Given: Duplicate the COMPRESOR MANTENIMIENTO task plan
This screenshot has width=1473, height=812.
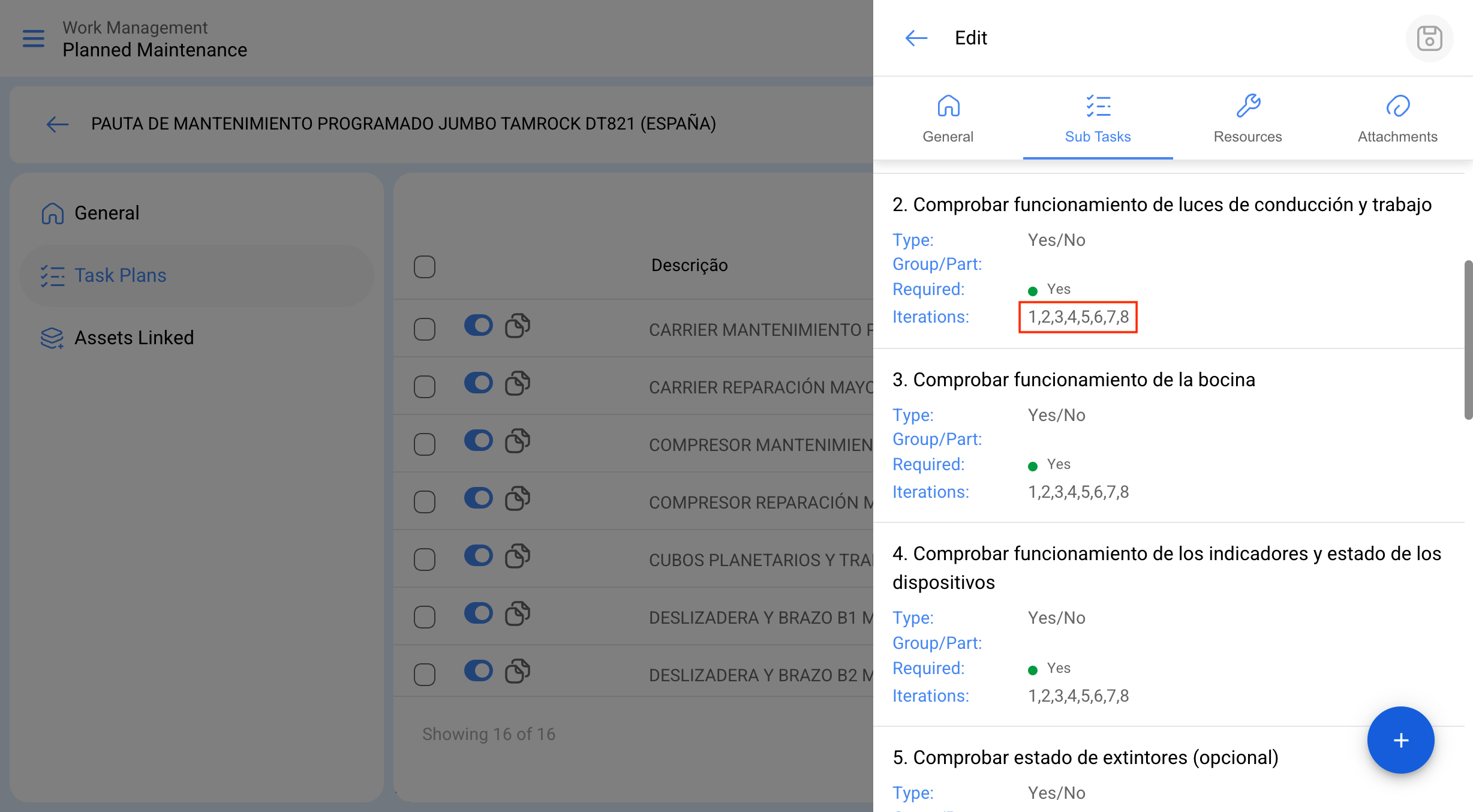Looking at the screenshot, I should click(518, 440).
